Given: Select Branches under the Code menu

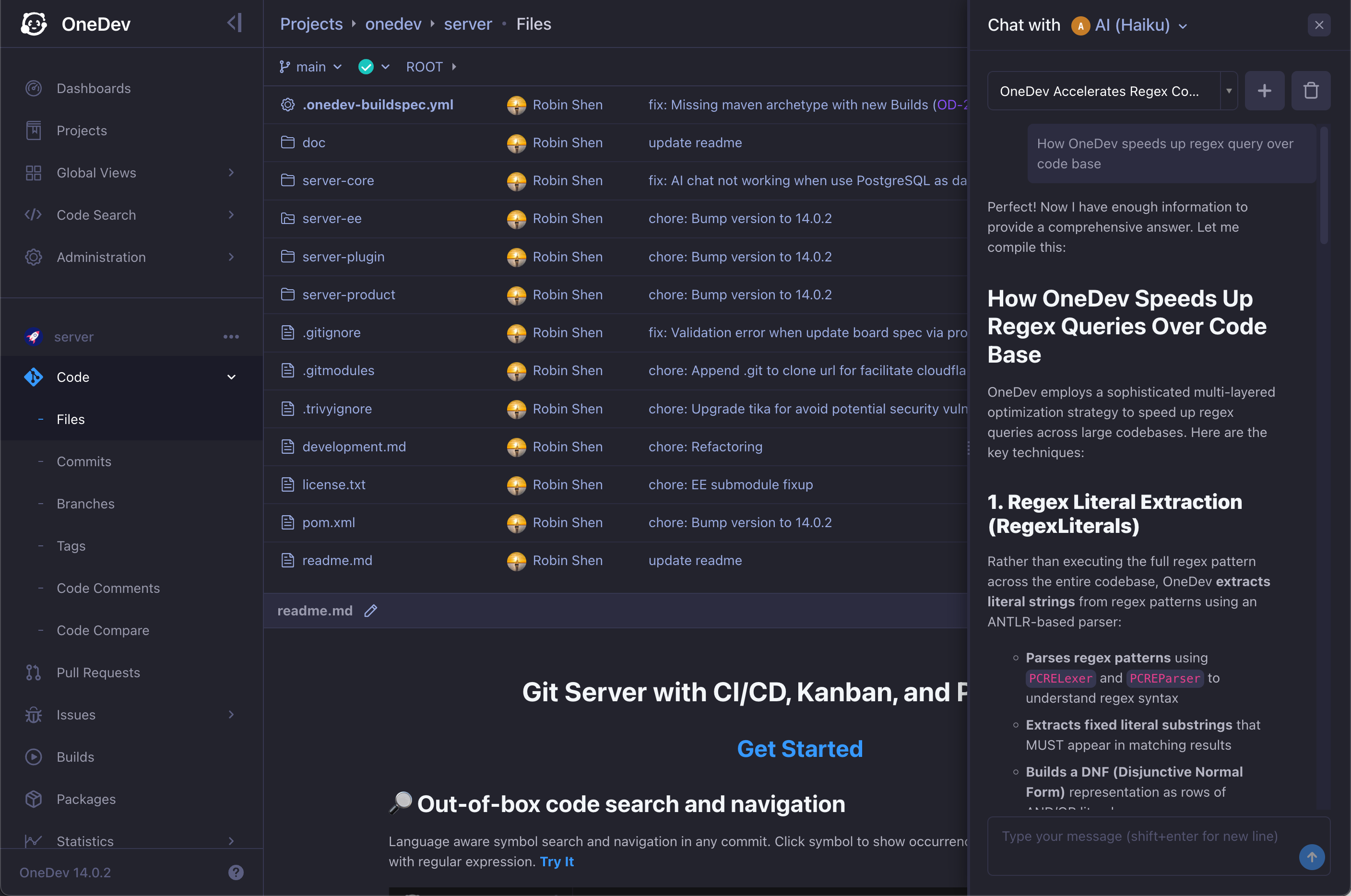Looking at the screenshot, I should (85, 504).
